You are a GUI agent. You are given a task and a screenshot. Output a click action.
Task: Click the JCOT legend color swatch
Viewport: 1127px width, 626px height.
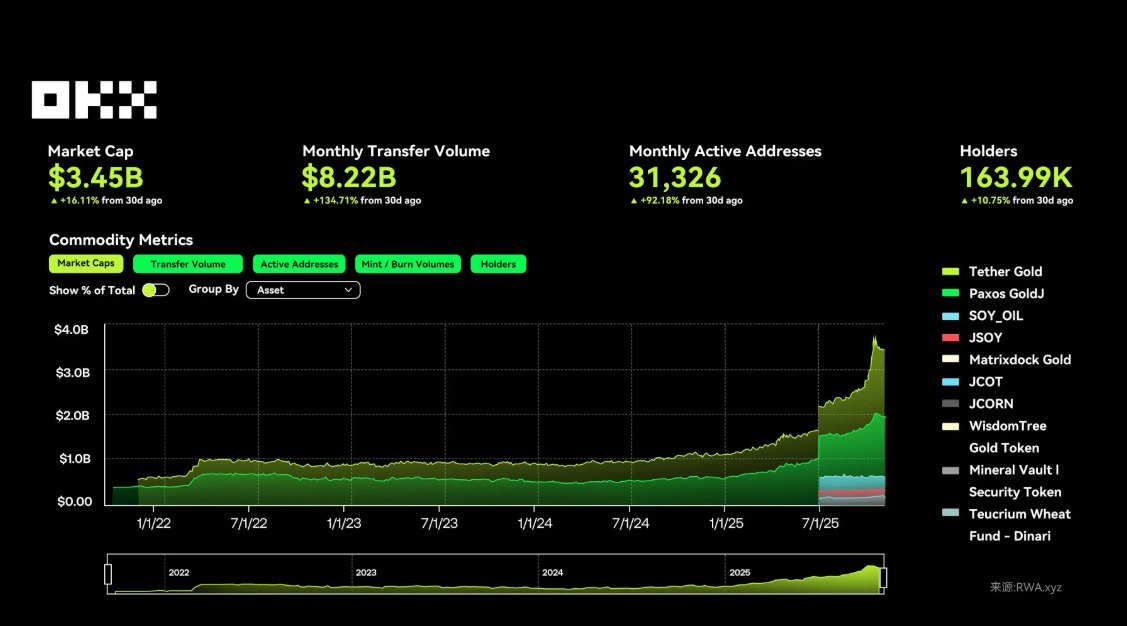pyautogui.click(x=950, y=382)
